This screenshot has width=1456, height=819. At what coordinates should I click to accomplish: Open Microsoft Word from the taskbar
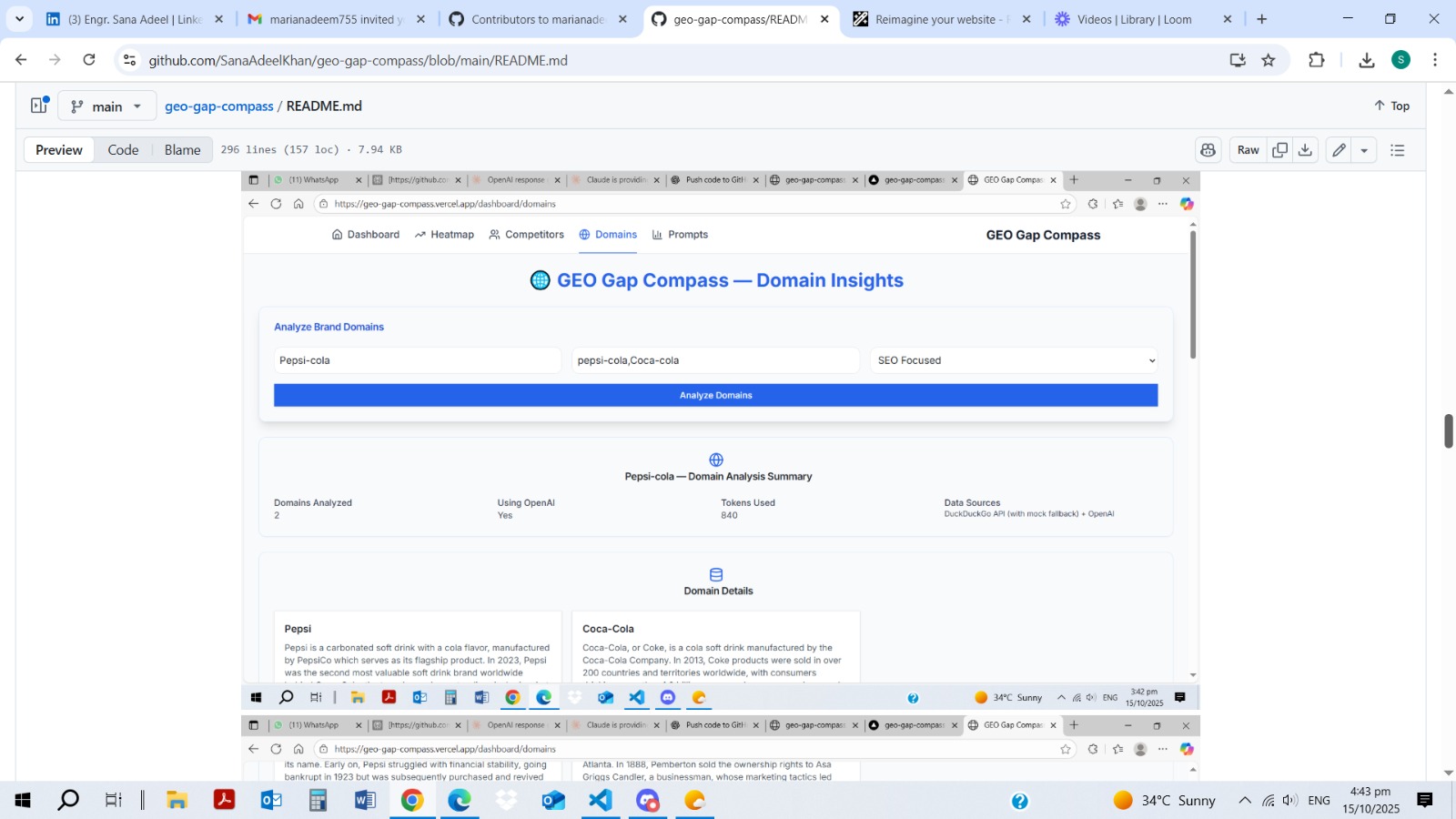point(365,800)
